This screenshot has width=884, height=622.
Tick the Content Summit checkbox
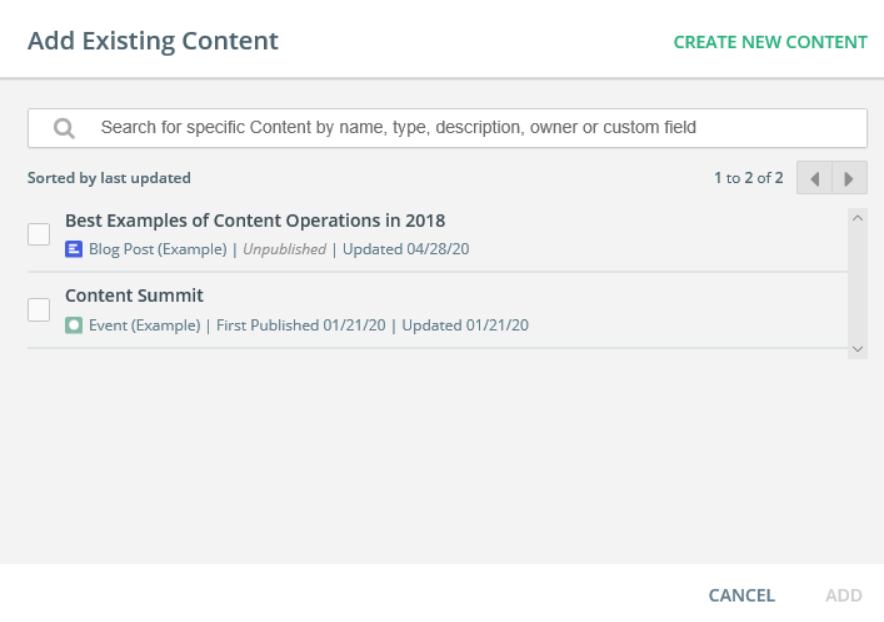coord(39,310)
